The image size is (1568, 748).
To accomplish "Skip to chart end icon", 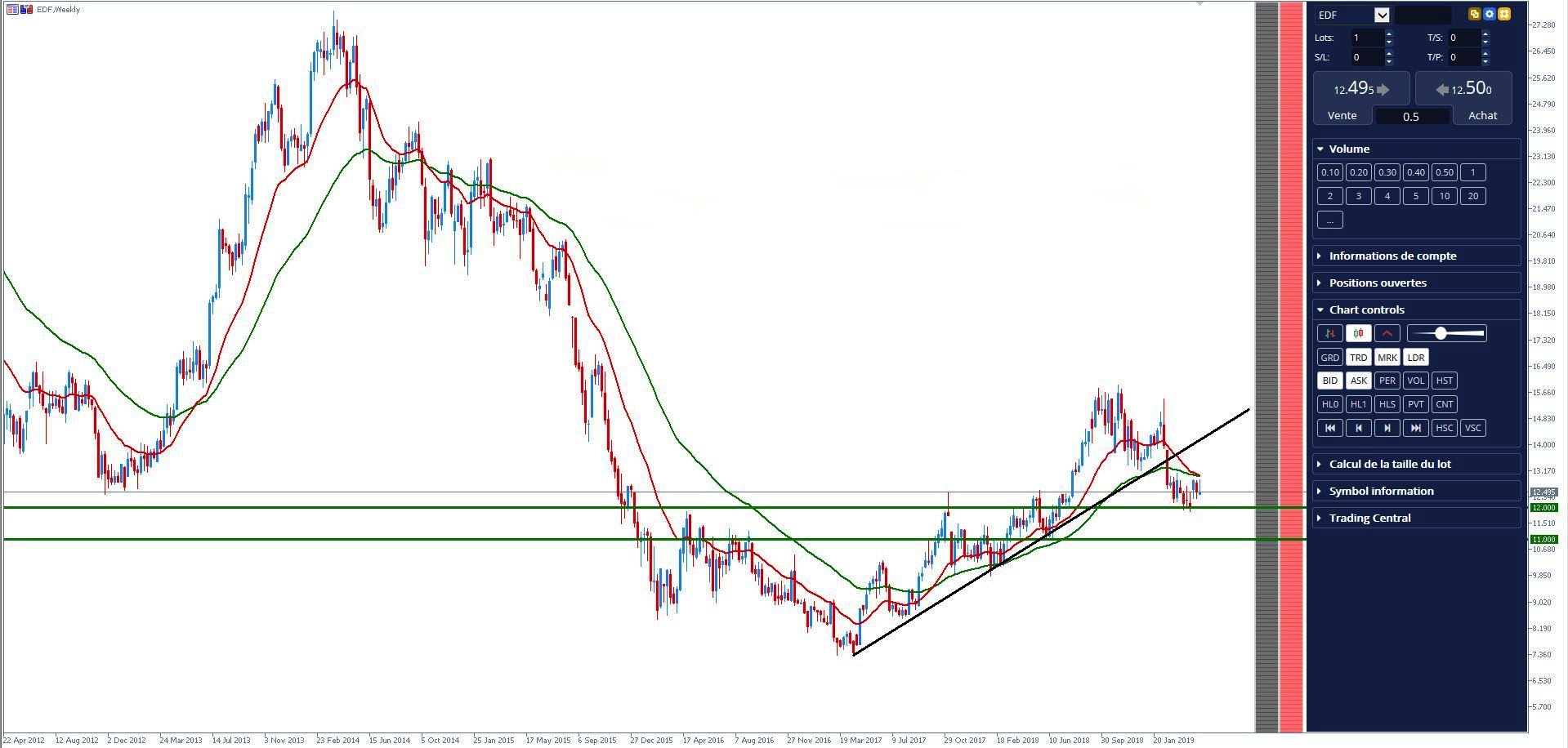I will 1415,428.
